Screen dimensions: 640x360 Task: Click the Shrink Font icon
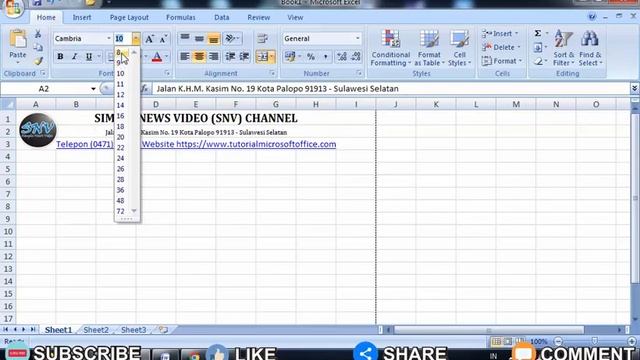(163, 39)
